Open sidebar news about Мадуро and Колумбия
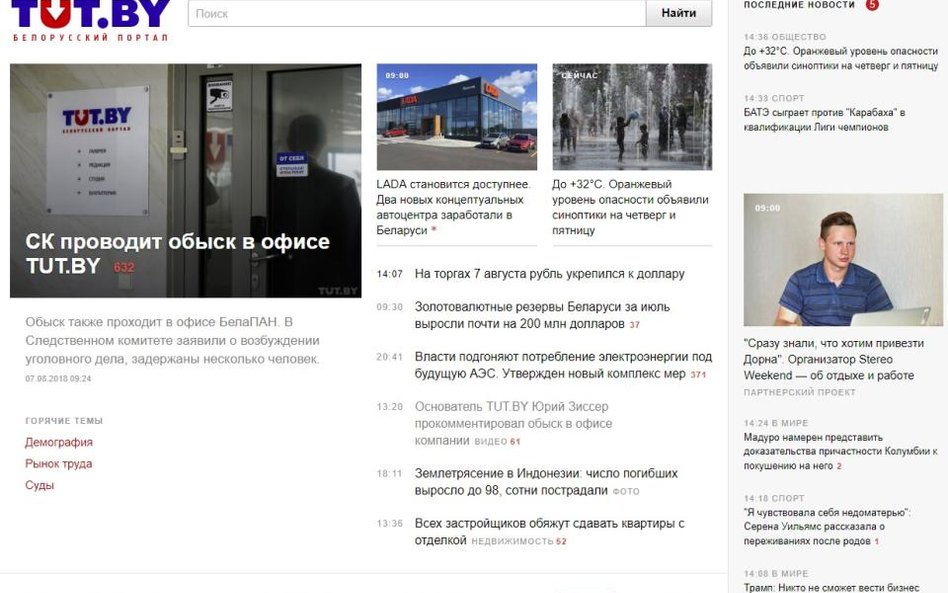Image resolution: width=948 pixels, height=593 pixels. pyautogui.click(x=840, y=452)
